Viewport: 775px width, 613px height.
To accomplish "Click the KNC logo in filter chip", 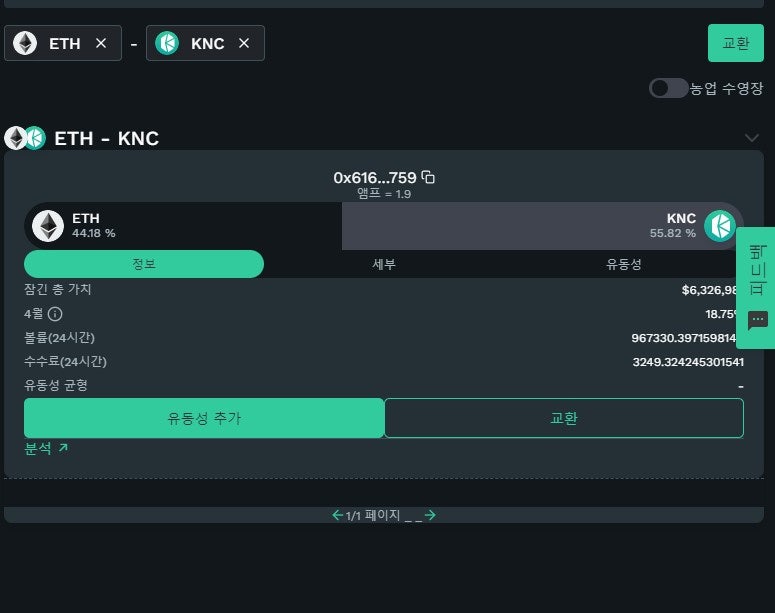I will pos(167,43).
